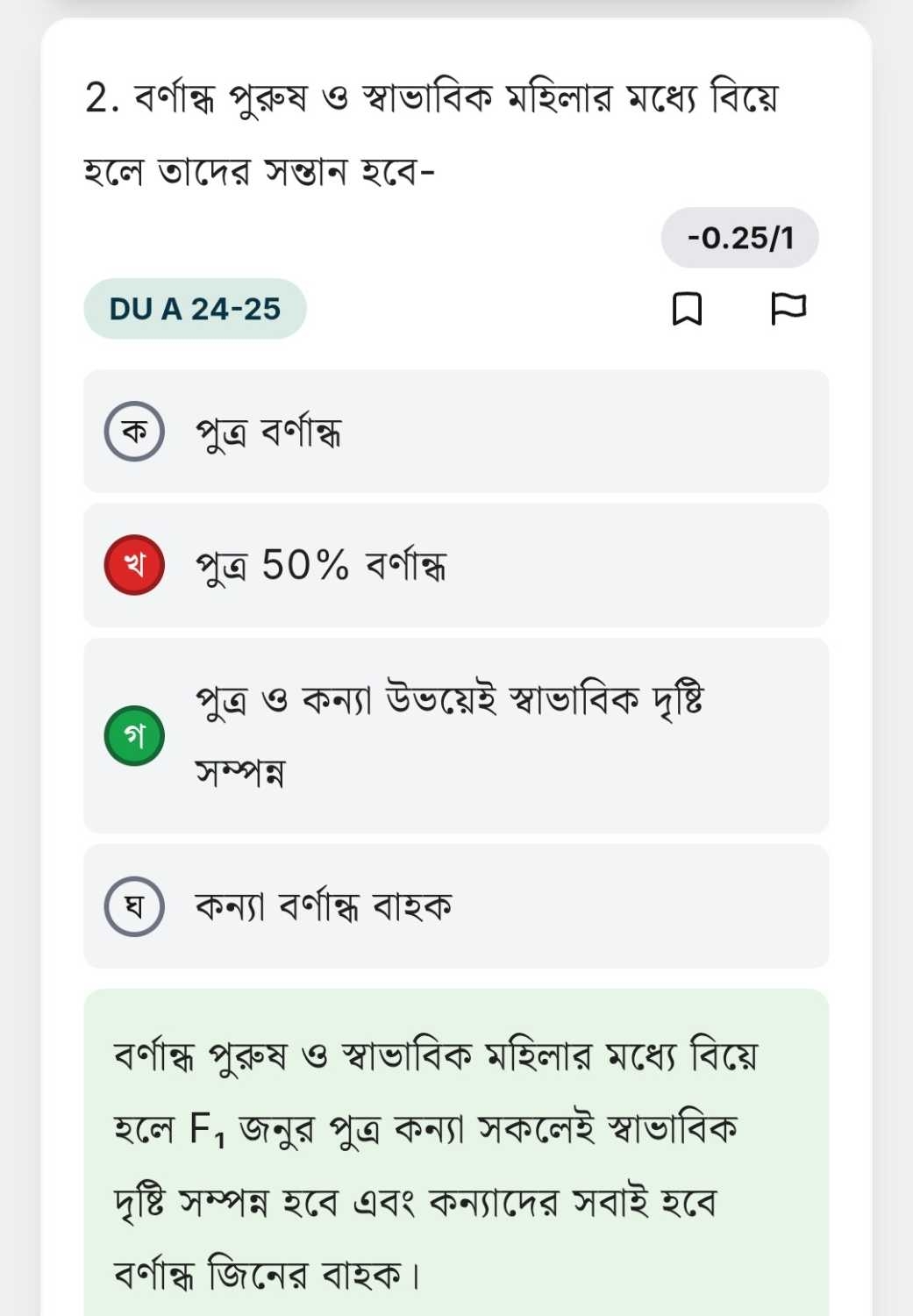
Task: Tap the answer text starting "পুত্র ও কন্যা উভয়েই"
Action: pos(449,701)
